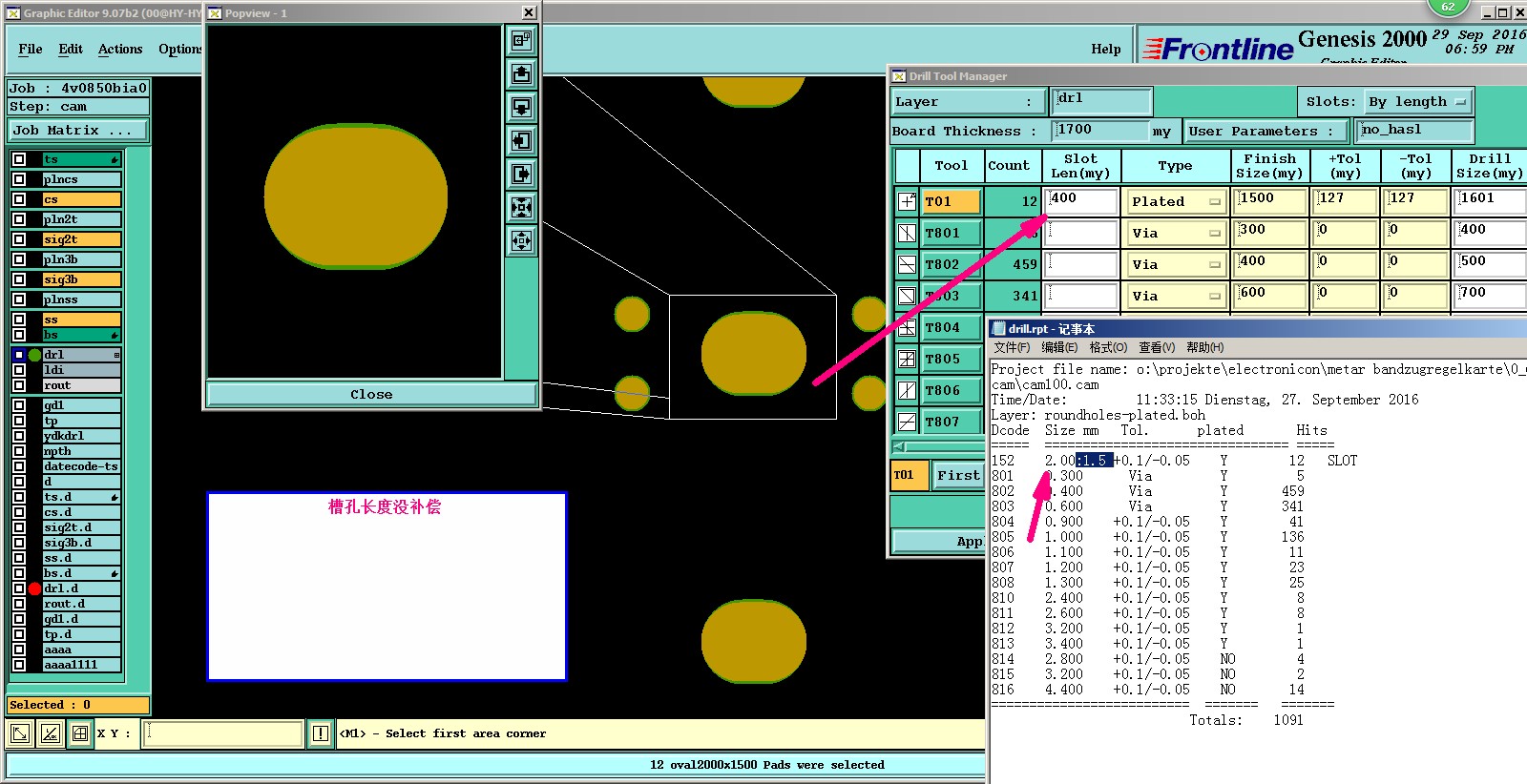Click the drill symbol icon beside T801
This screenshot has width=1527, height=784.
click(907, 233)
